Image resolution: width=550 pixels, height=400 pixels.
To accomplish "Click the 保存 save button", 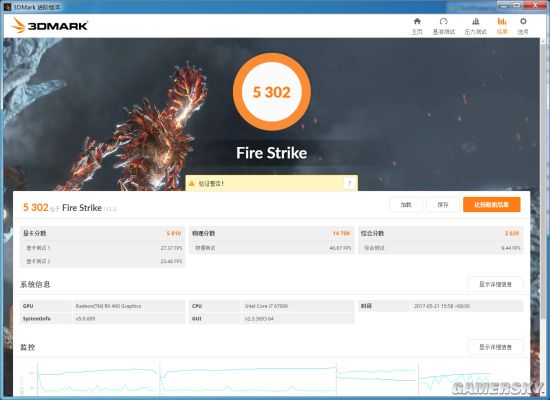I will pyautogui.click(x=443, y=205).
